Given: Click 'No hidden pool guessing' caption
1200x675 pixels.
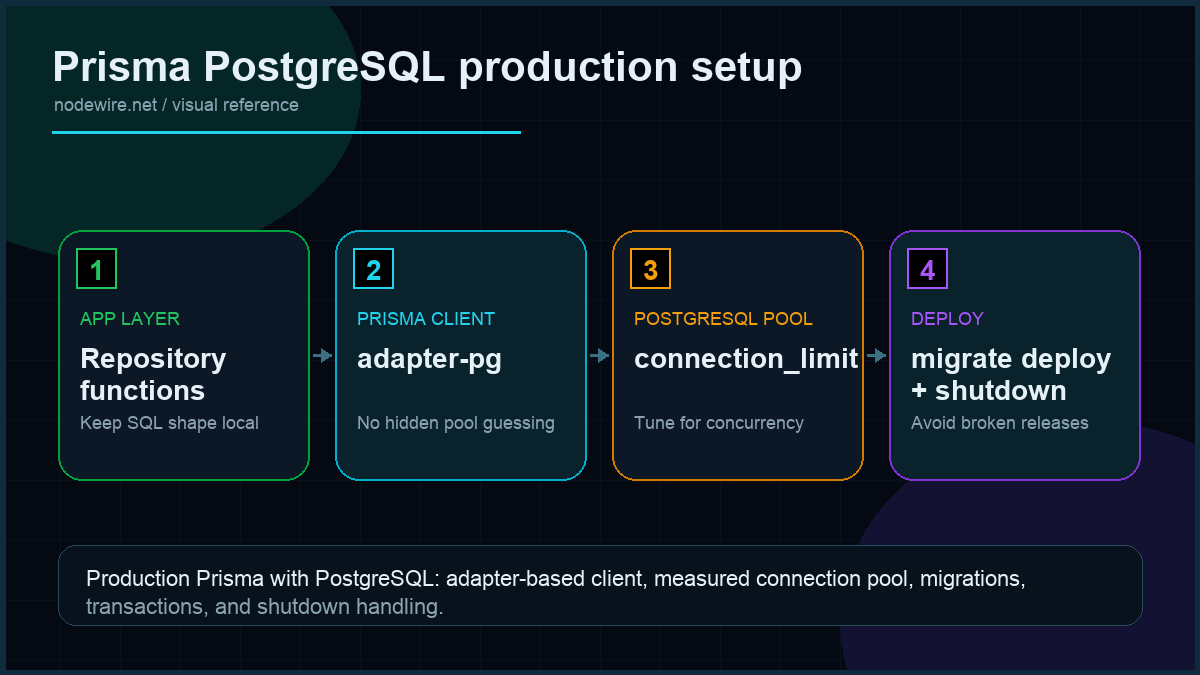Looking at the screenshot, I should click(x=456, y=423).
